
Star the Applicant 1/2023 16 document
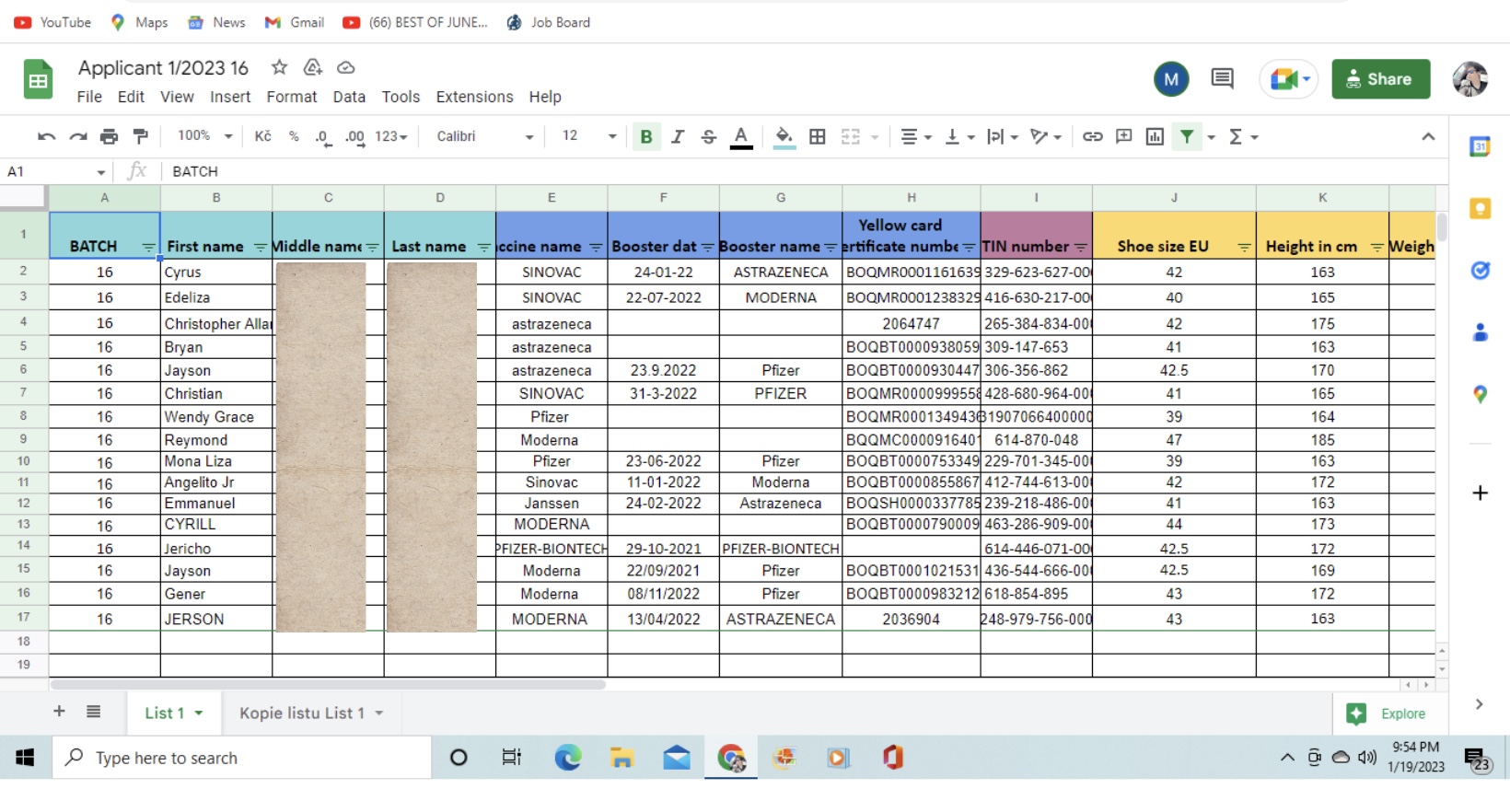tap(279, 67)
